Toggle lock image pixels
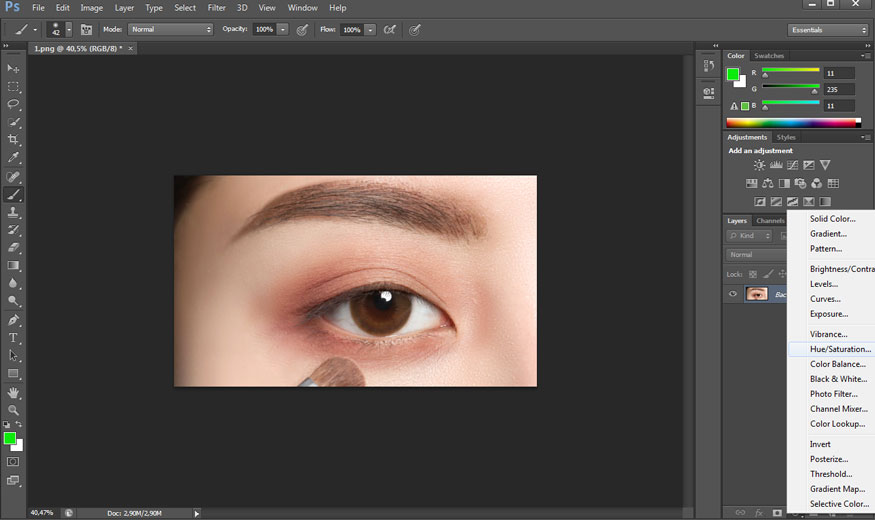The height and width of the screenshot is (520, 875). (x=768, y=274)
